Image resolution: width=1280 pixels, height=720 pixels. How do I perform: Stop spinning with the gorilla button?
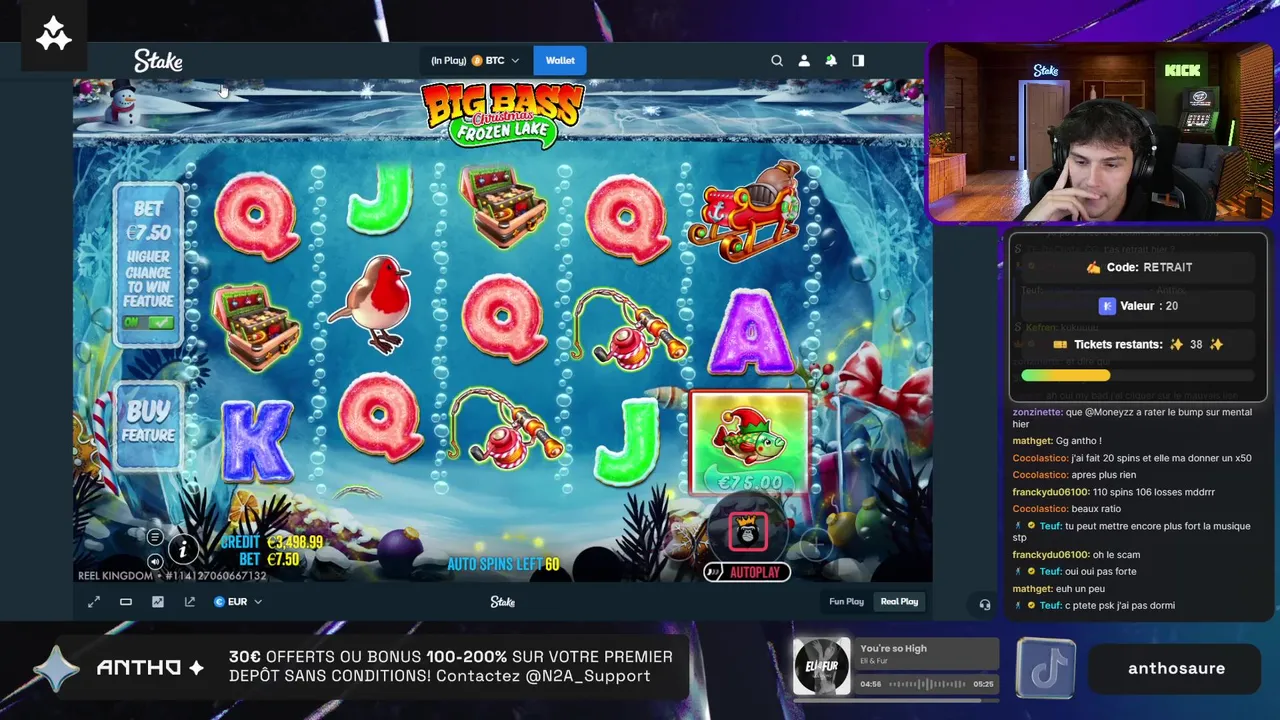click(x=748, y=533)
